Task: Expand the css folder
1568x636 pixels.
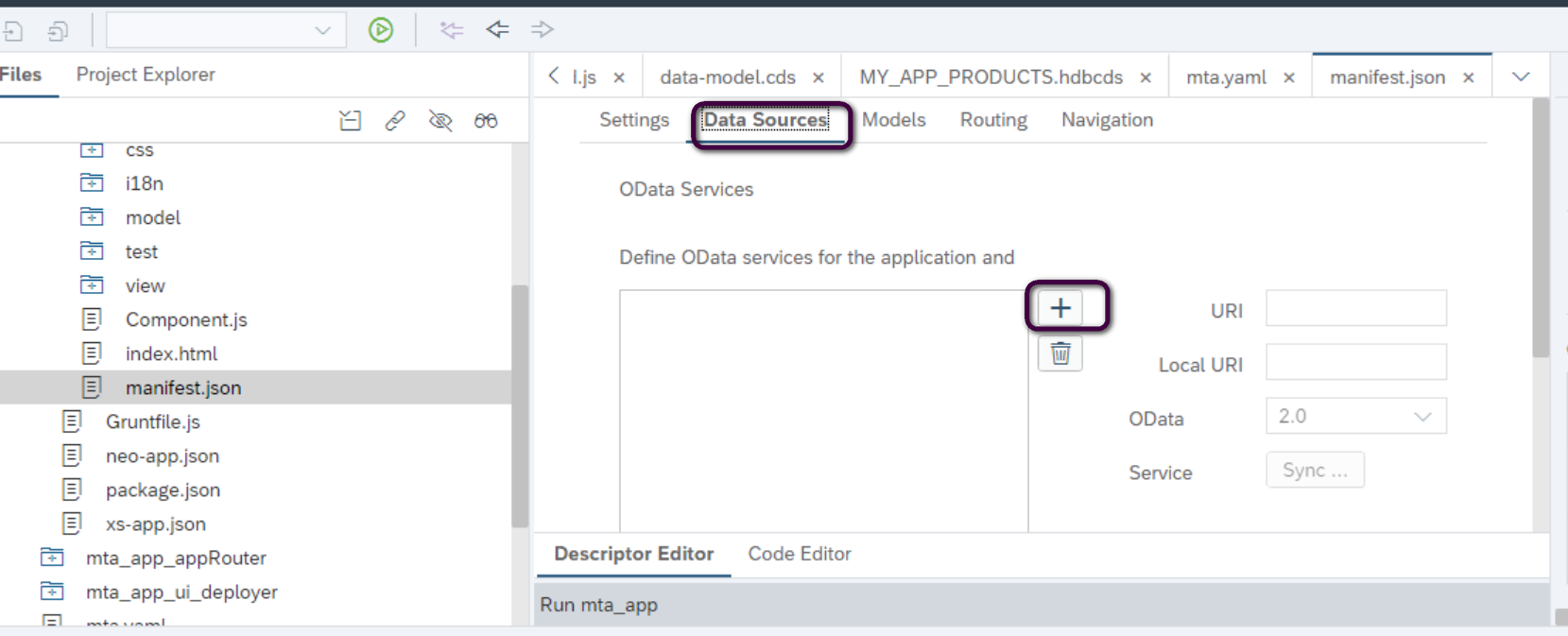Action: tap(92, 149)
